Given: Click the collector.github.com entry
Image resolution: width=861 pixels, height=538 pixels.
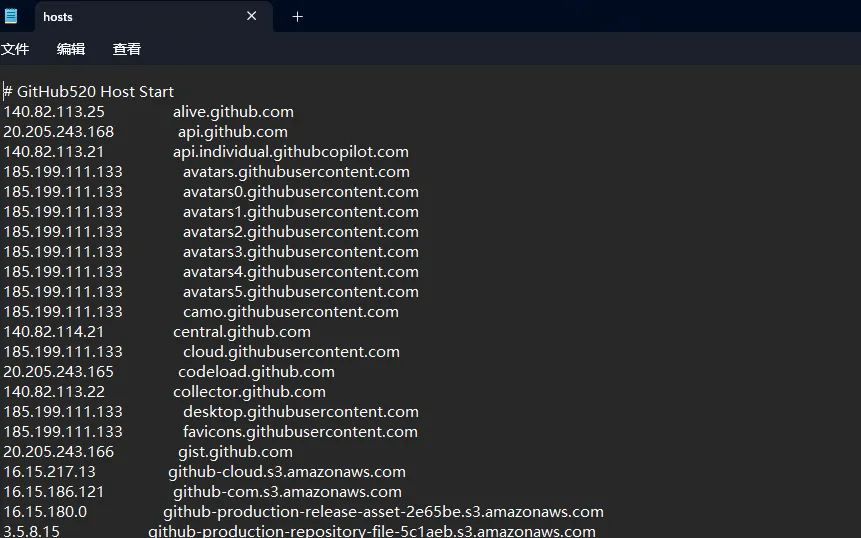Looking at the screenshot, I should click(x=249, y=392).
